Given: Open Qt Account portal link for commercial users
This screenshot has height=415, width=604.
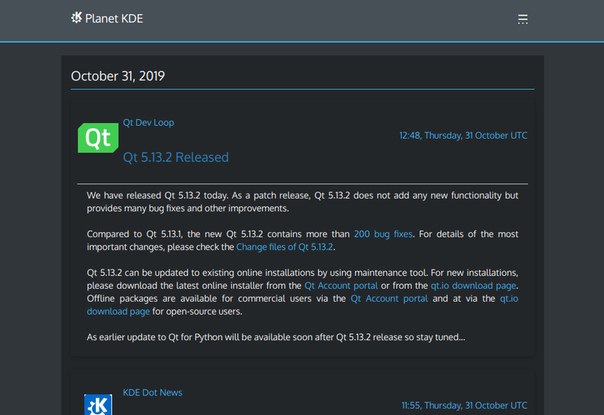Looking at the screenshot, I should (x=389, y=299).
